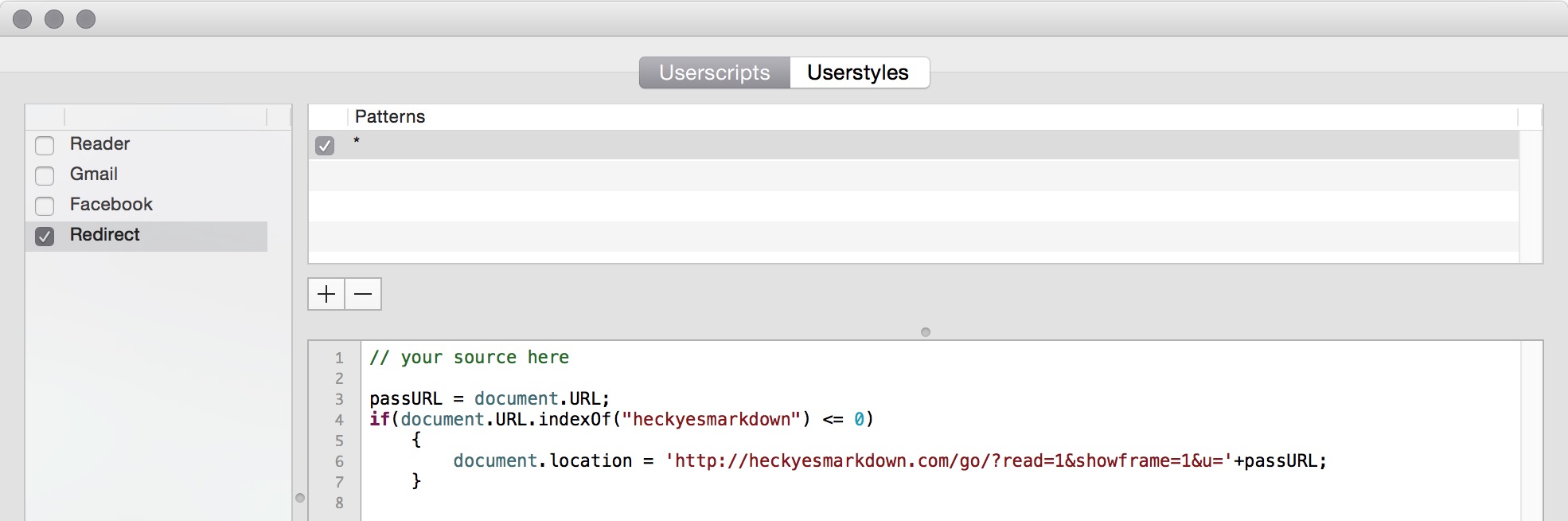Remove the pattern with the minus button
The image size is (1568, 521).
[363, 294]
